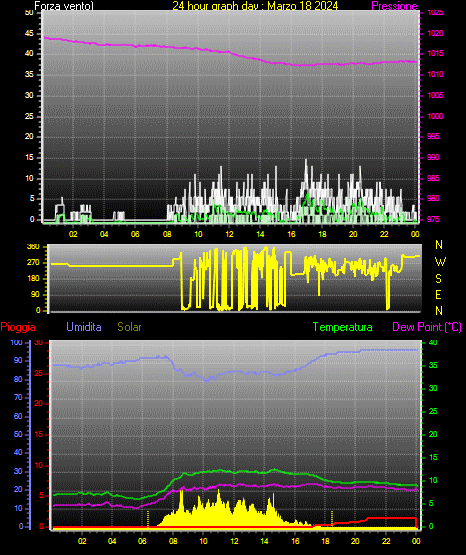Click the 24 hour graph day title
The width and height of the screenshot is (466, 555).
[x=255, y=6]
